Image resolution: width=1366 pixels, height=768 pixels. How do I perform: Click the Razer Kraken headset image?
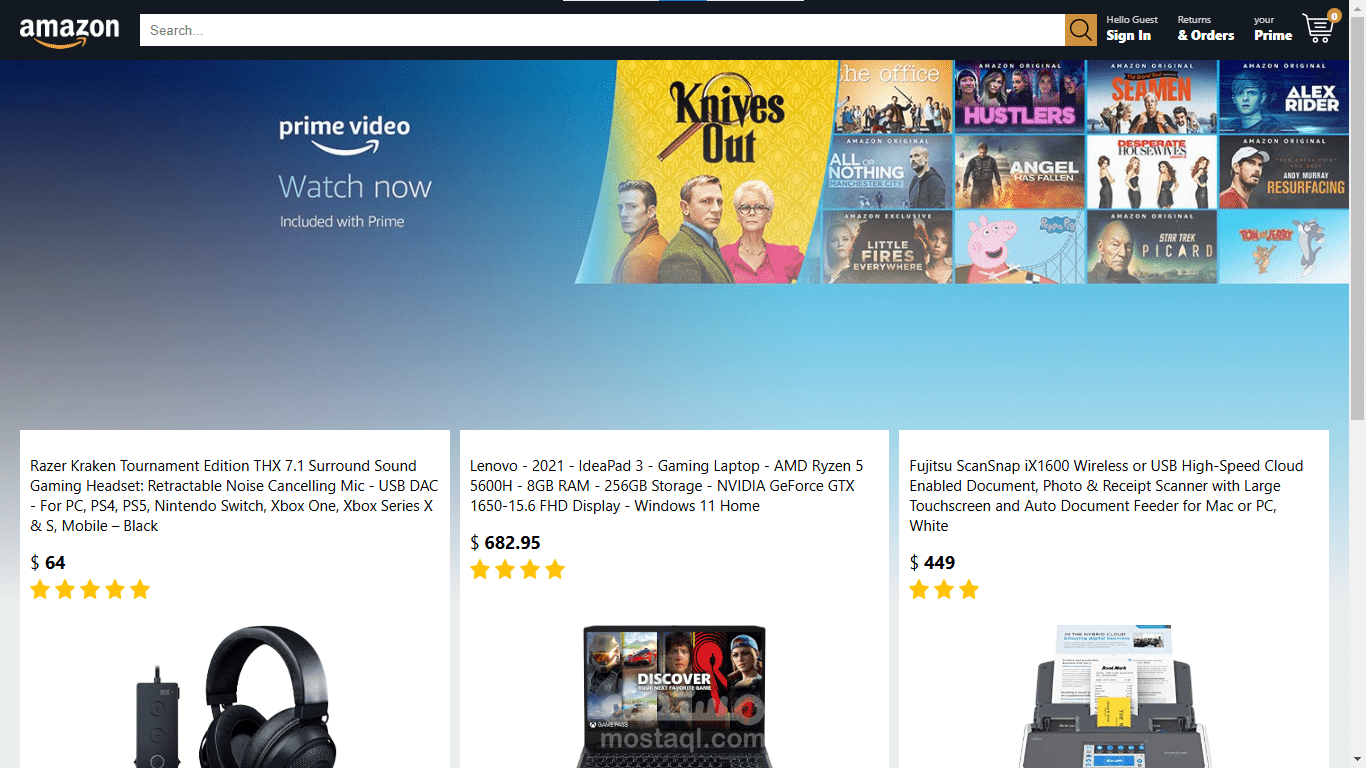click(235, 697)
